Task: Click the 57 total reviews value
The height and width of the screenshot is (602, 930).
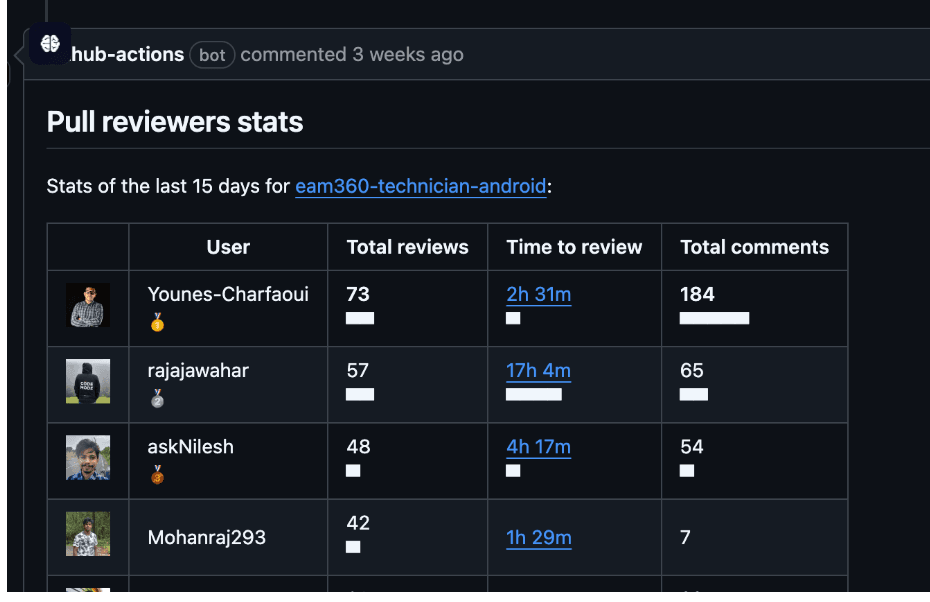Action: click(358, 371)
